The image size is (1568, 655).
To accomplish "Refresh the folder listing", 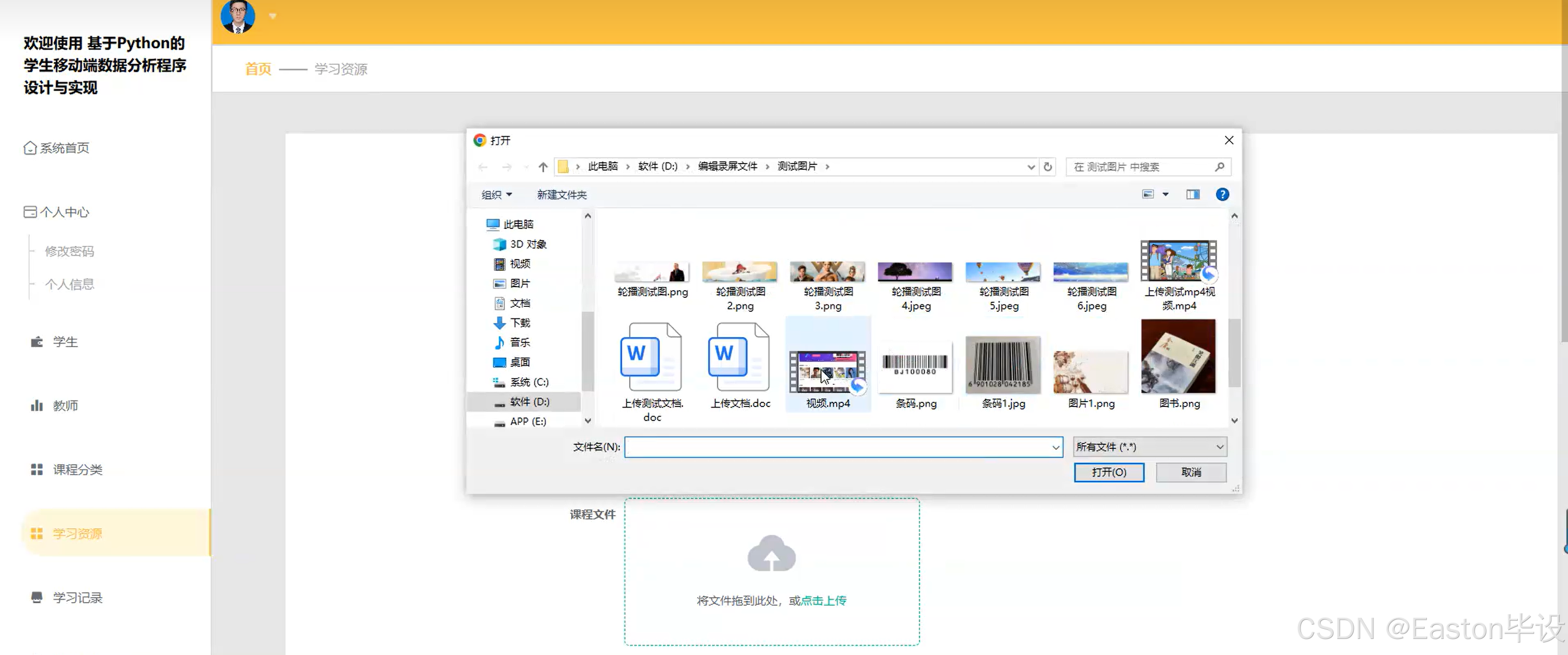I will [x=1048, y=167].
